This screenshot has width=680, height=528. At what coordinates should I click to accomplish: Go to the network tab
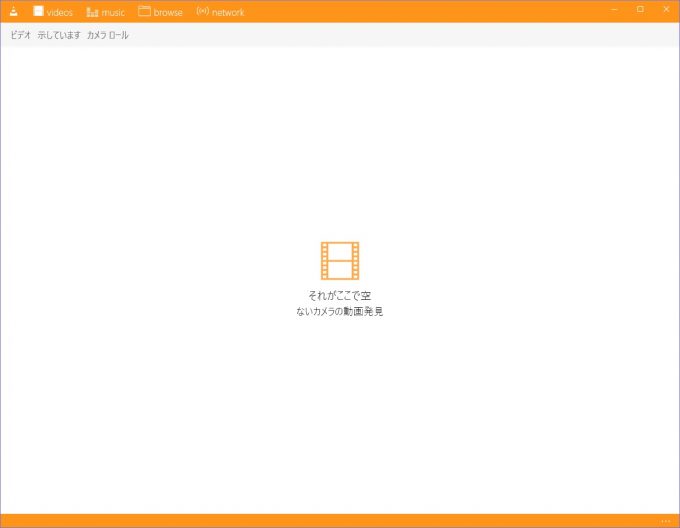pos(220,12)
